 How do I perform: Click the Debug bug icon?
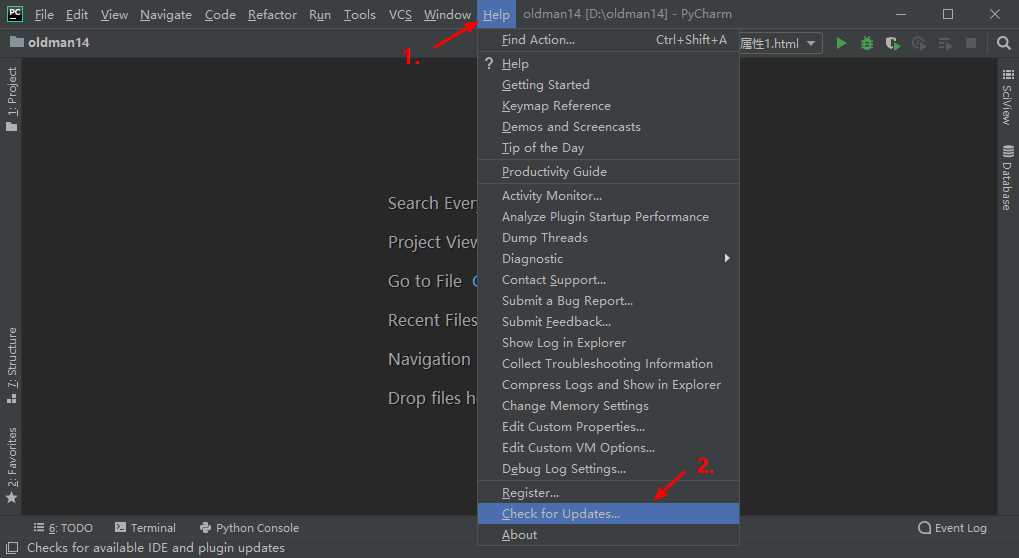[x=866, y=44]
